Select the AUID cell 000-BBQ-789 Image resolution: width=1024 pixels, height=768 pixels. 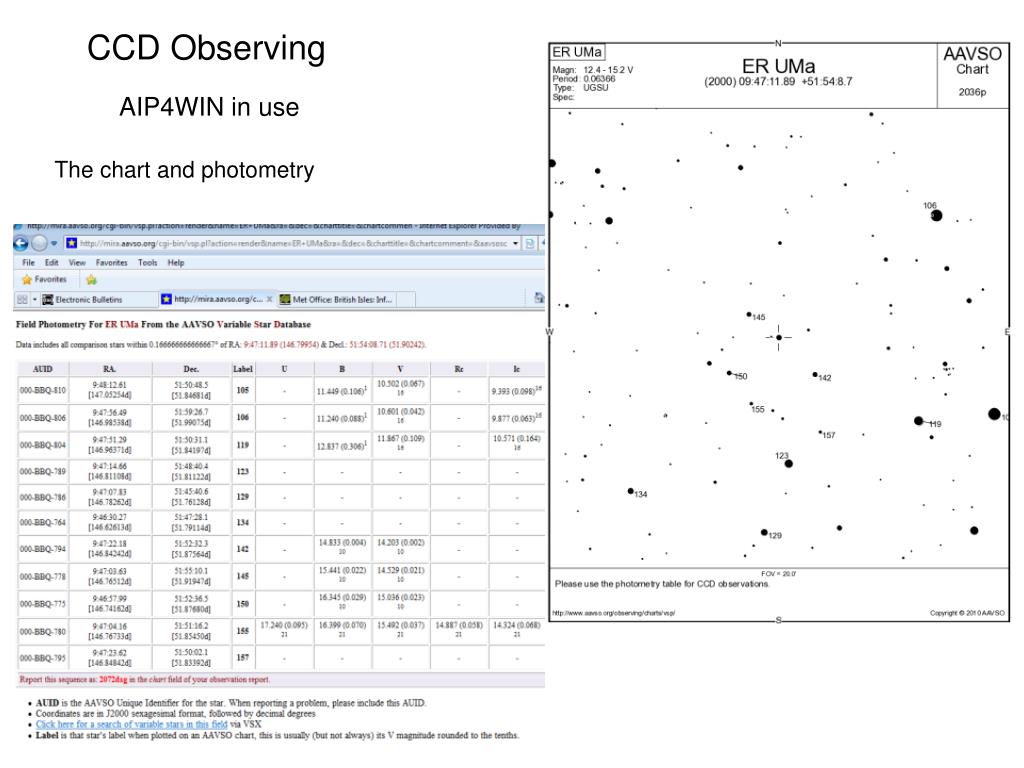42,472
